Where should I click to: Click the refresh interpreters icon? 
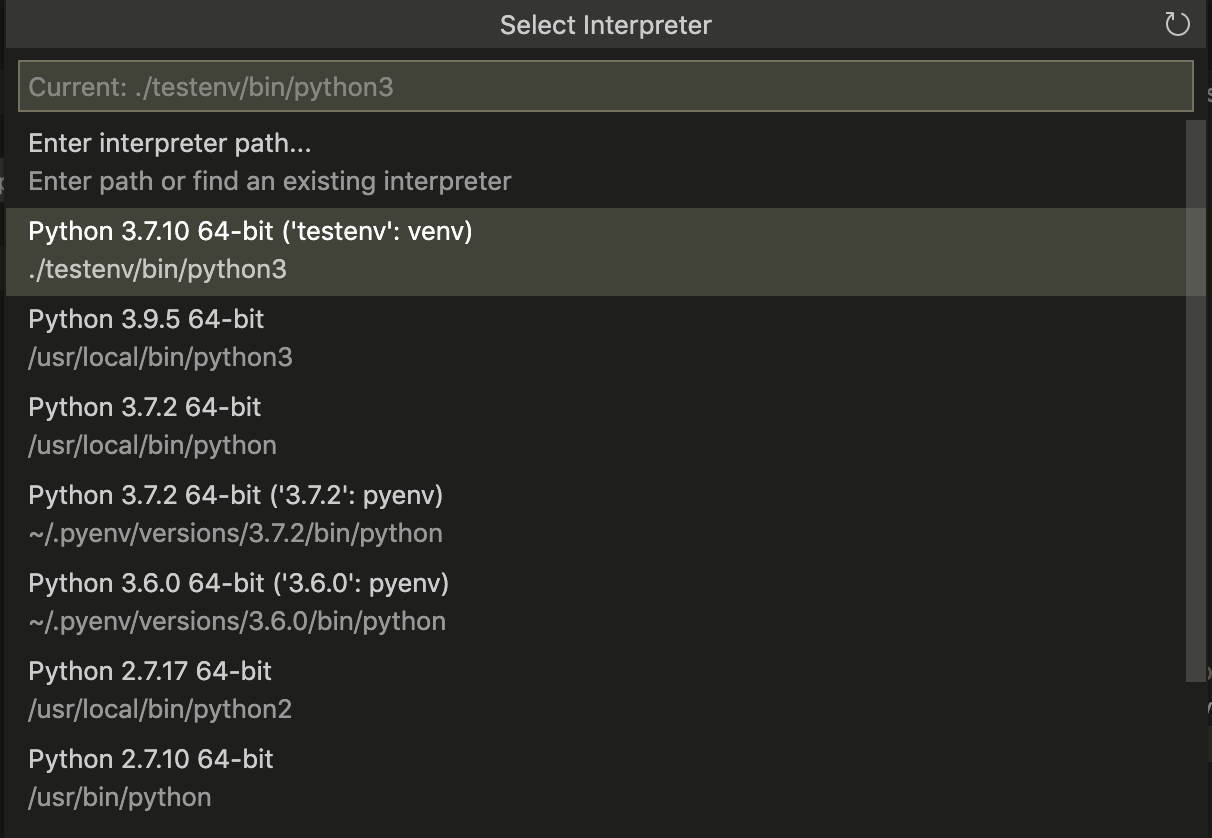pos(1178,24)
